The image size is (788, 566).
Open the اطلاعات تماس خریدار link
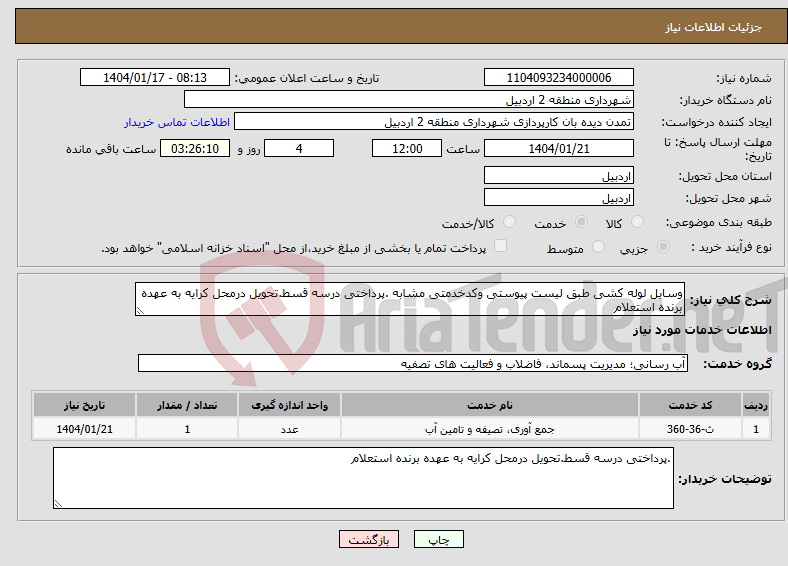point(177,122)
